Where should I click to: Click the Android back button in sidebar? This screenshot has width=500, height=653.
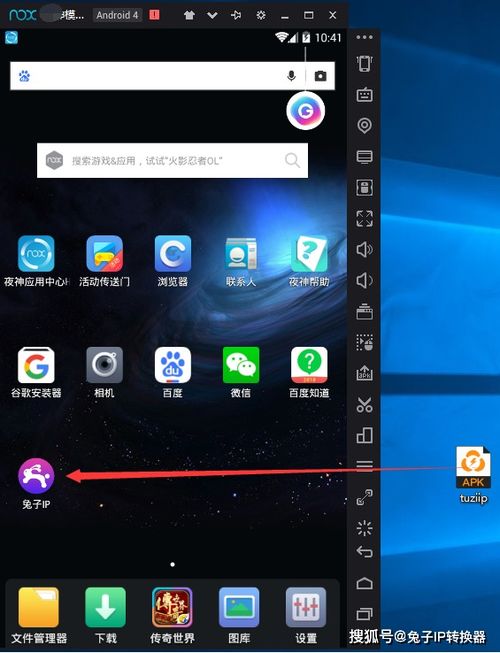point(364,552)
